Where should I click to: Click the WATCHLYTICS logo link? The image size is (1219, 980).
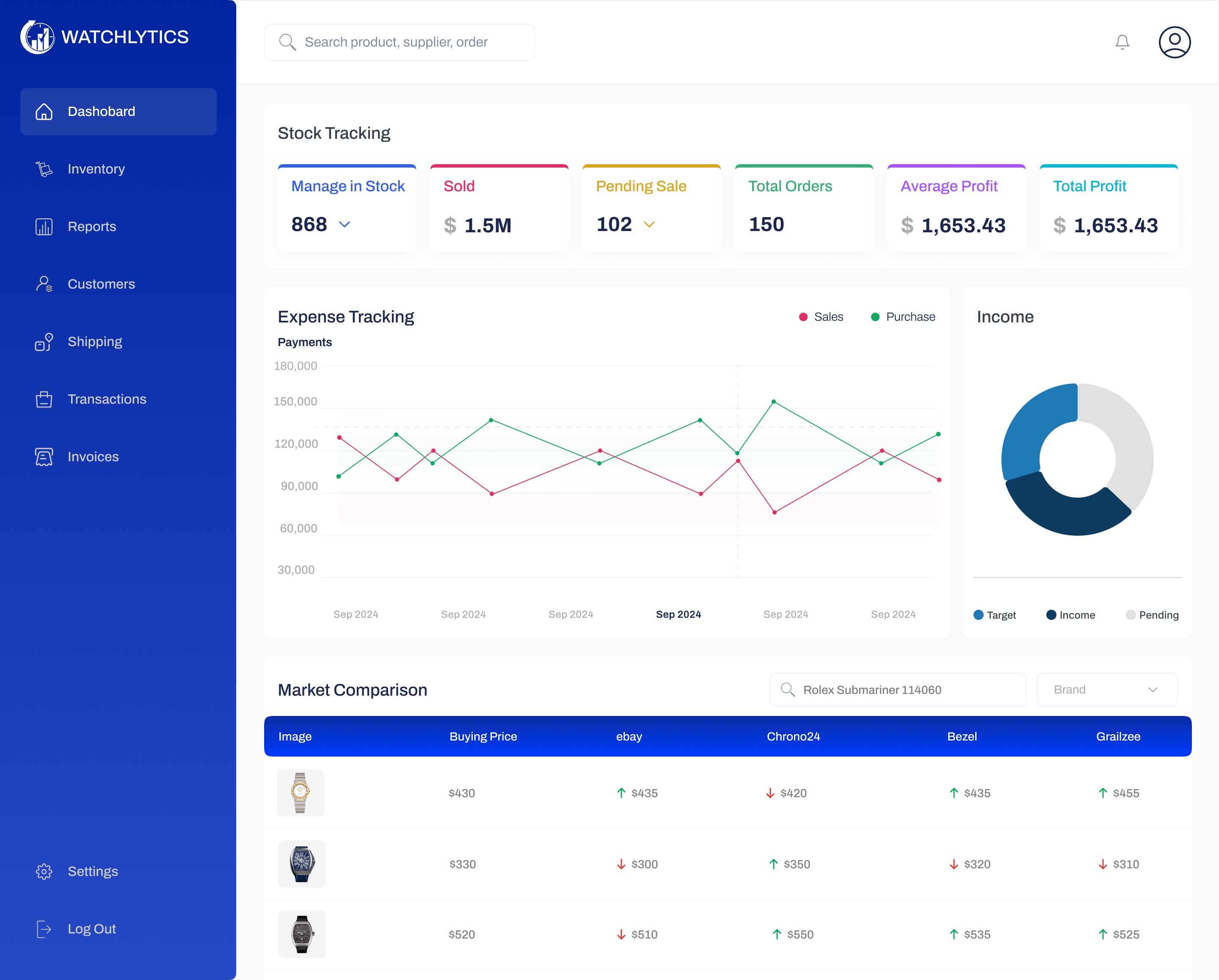105,37
